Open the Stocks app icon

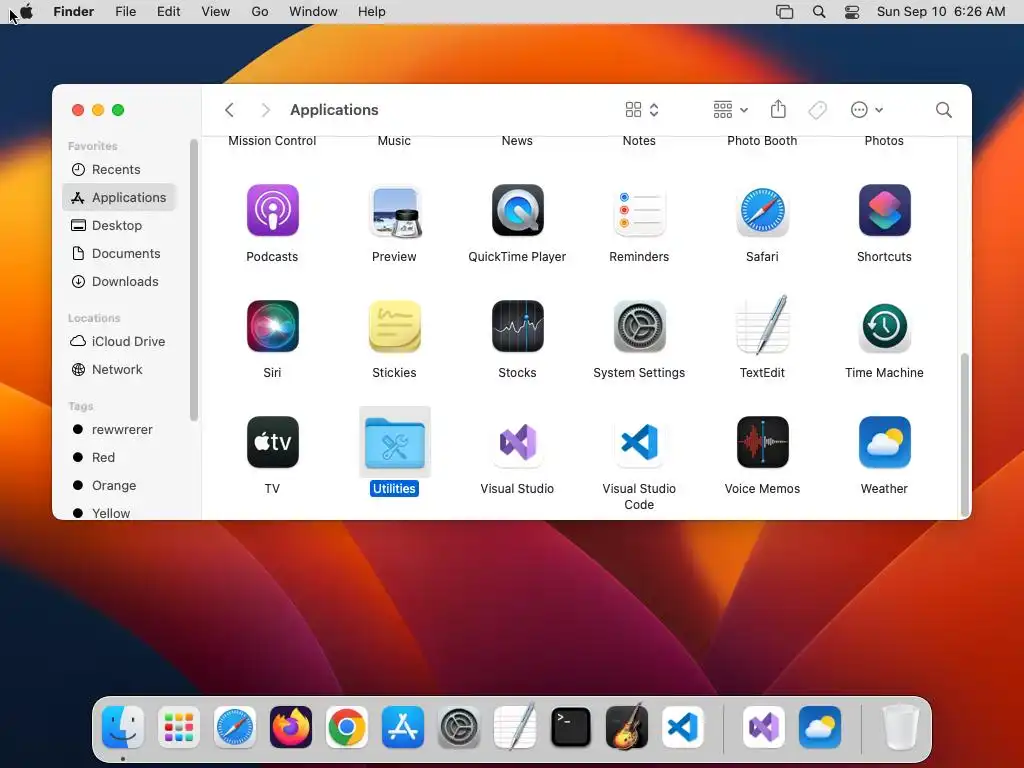517,326
